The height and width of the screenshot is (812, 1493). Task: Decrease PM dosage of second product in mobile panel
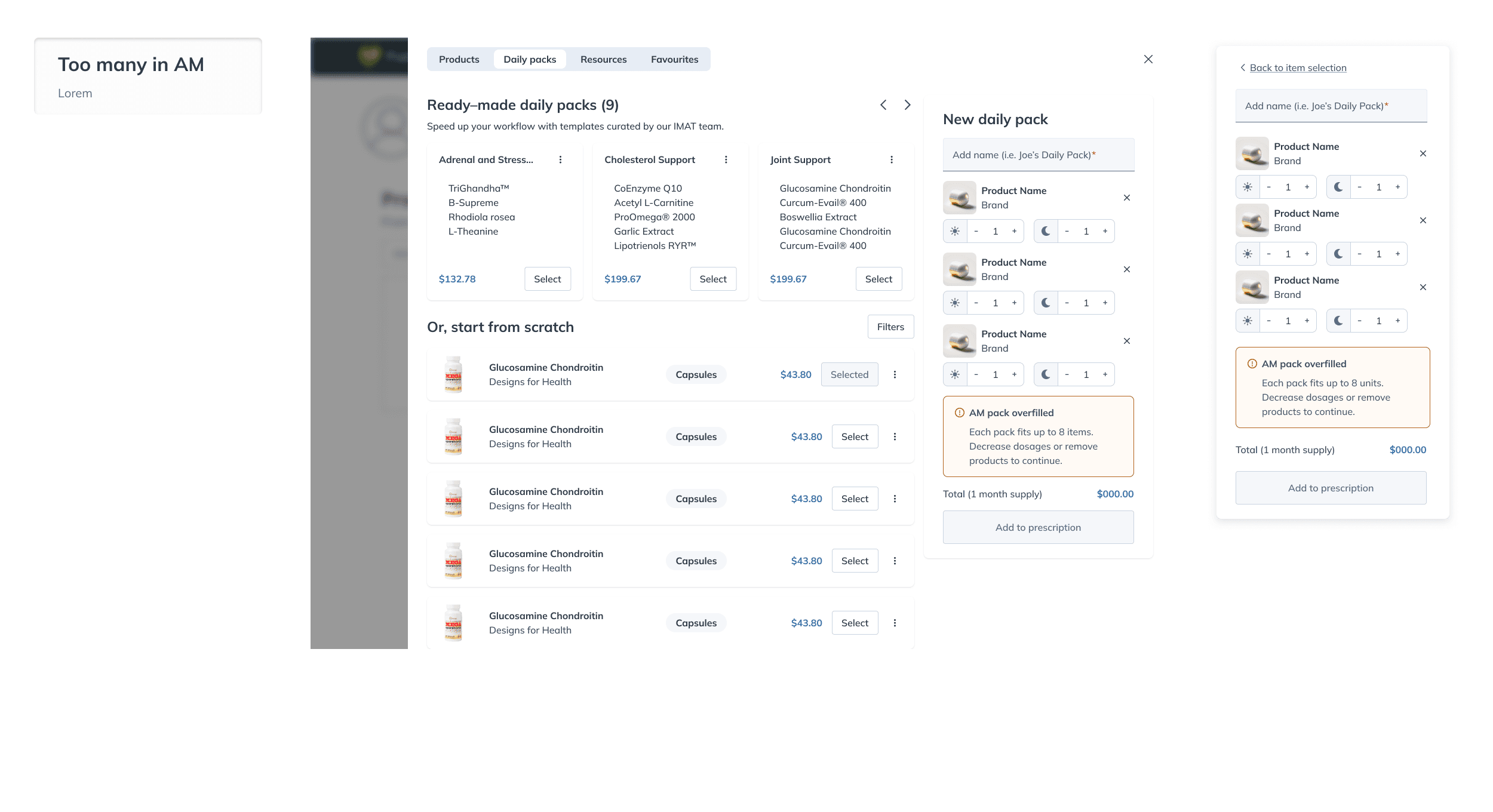coord(1359,254)
